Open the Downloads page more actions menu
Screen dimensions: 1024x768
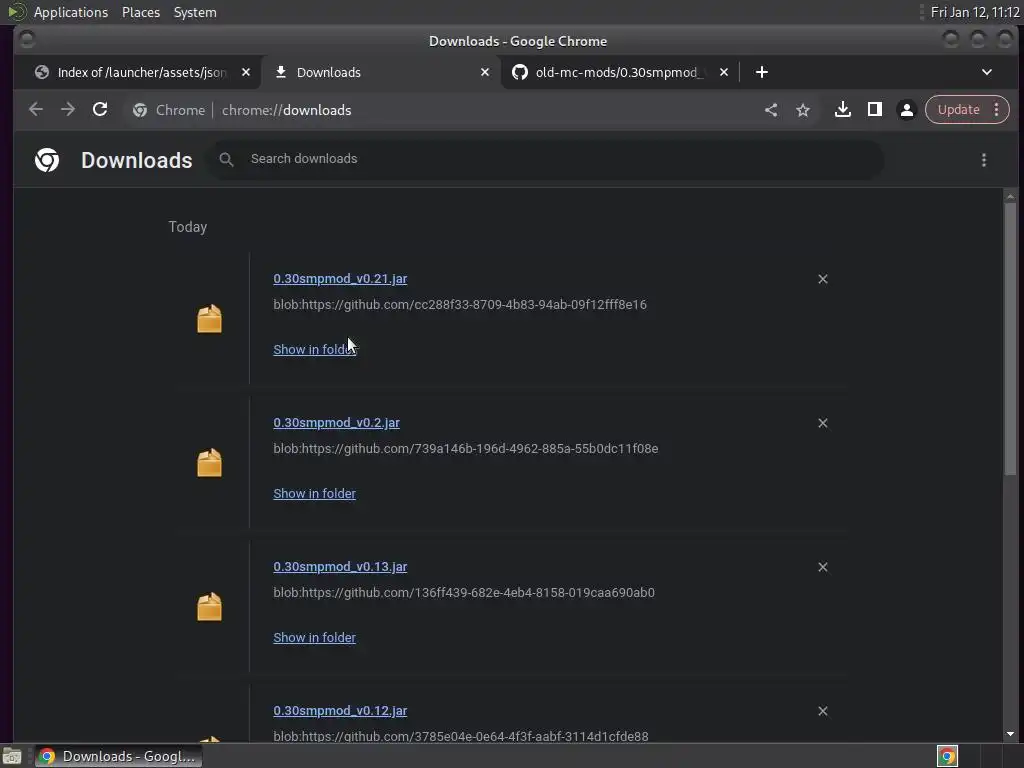984,160
